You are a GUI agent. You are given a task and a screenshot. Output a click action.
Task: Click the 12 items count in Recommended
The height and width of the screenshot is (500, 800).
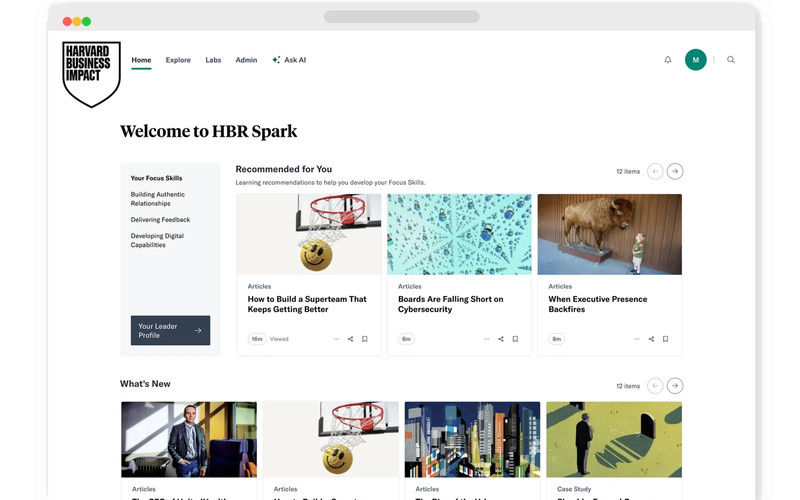click(x=628, y=171)
